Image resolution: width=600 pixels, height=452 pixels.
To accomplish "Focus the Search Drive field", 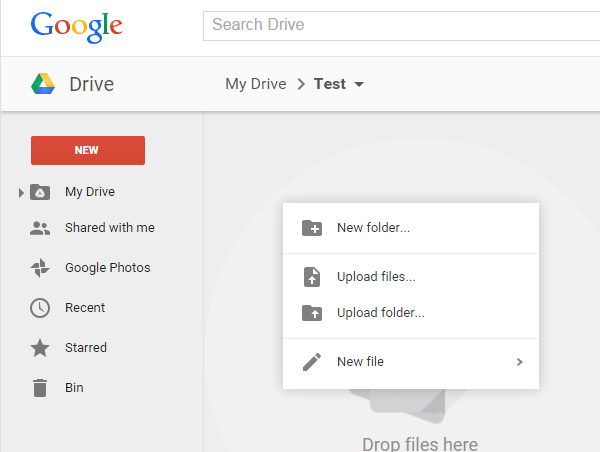I will (401, 26).
